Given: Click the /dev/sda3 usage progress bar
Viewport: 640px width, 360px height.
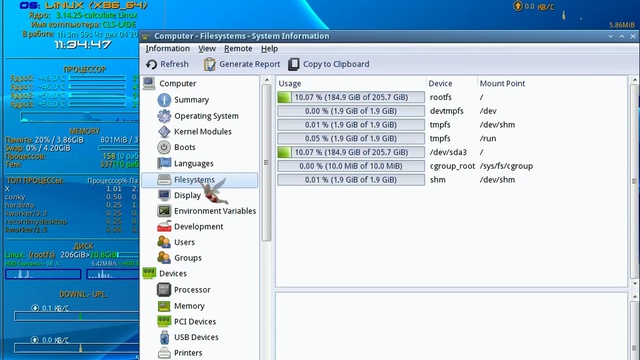Looking at the screenshot, I should pyautogui.click(x=351, y=152).
